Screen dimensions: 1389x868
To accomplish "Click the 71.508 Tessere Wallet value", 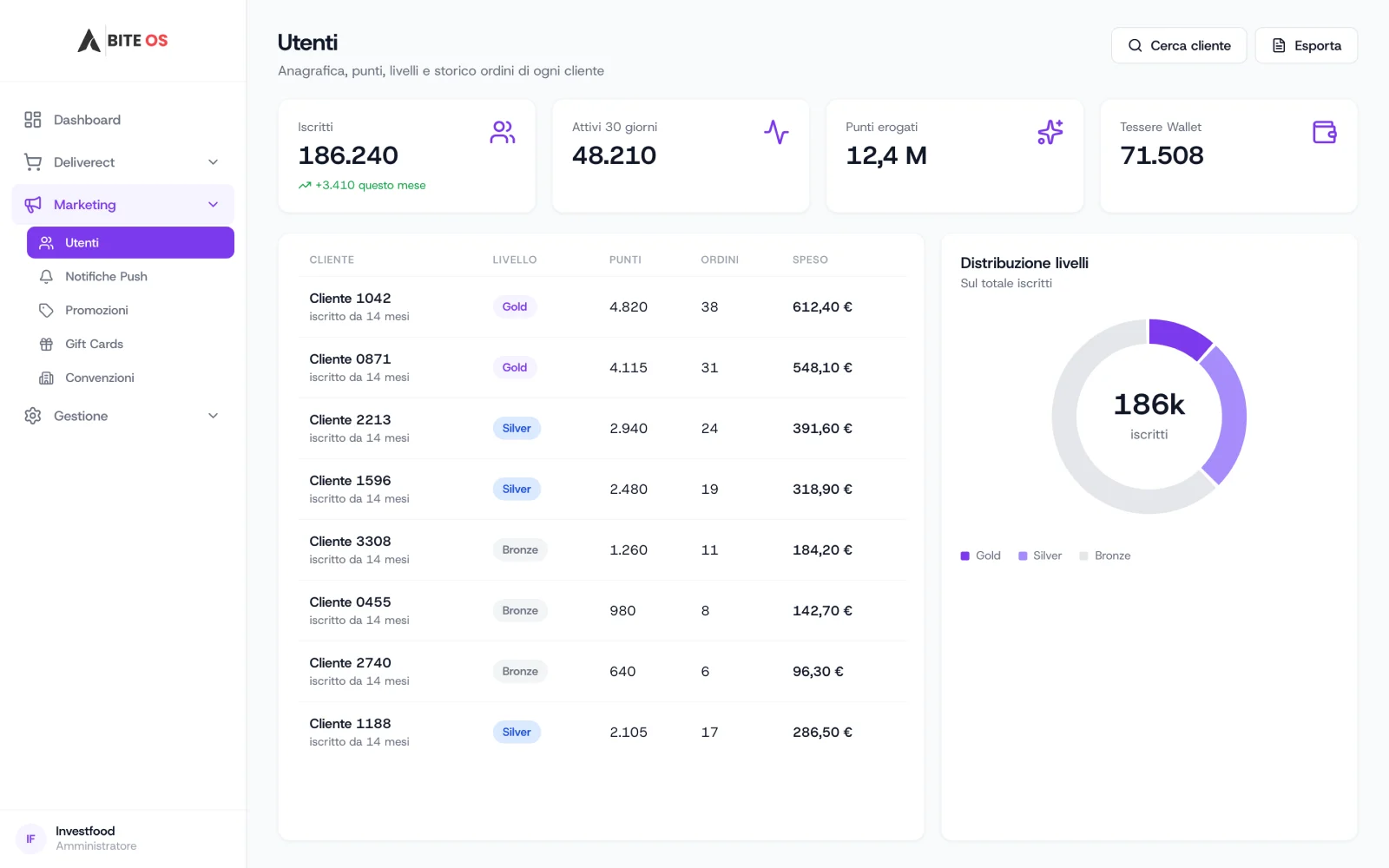I will [x=1162, y=156].
